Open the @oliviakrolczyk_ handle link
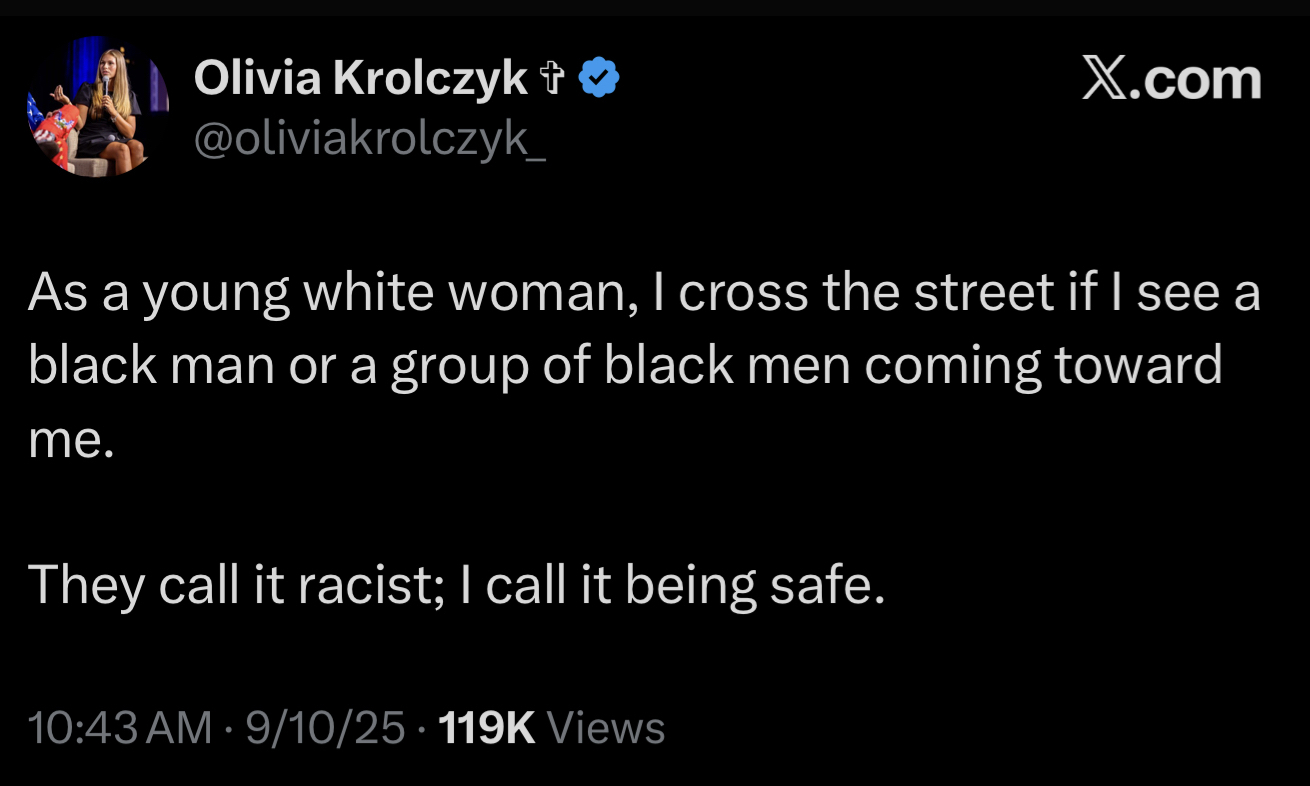 click(369, 139)
